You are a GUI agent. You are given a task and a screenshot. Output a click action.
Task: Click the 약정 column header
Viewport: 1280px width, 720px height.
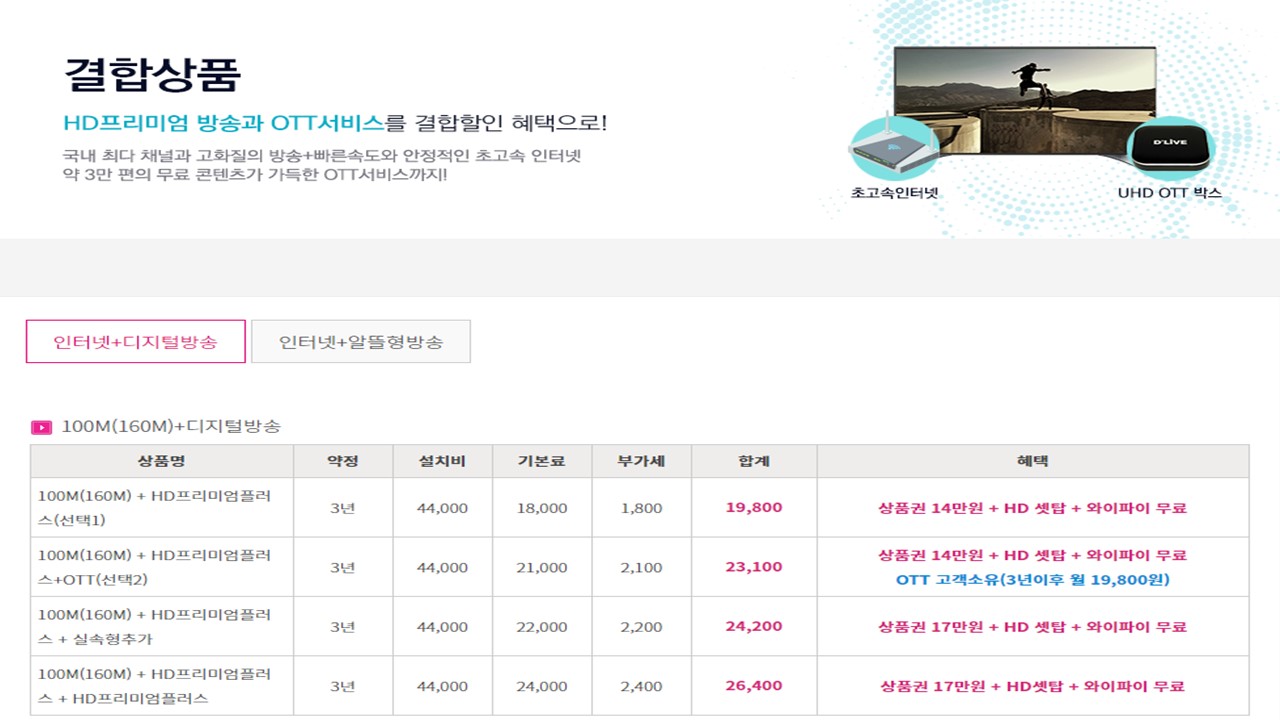point(343,461)
